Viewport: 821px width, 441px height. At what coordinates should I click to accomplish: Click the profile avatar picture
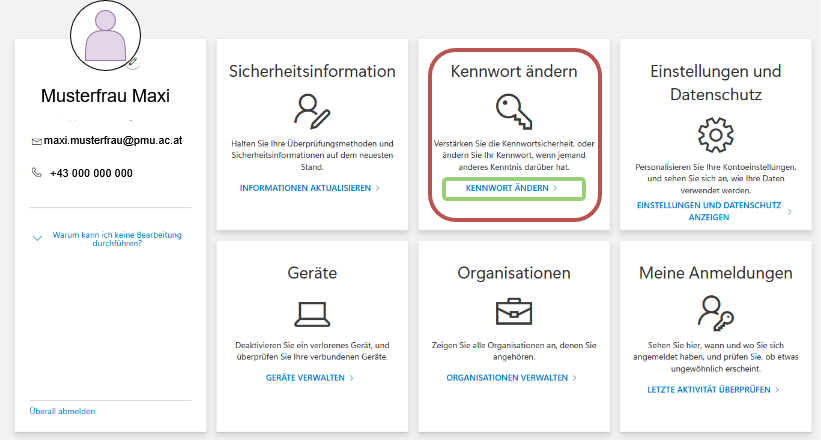106,38
